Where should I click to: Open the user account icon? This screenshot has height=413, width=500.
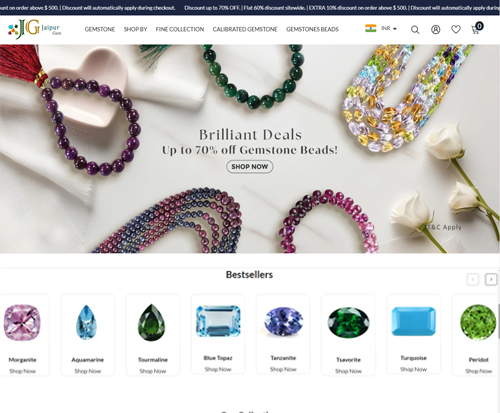(436, 30)
